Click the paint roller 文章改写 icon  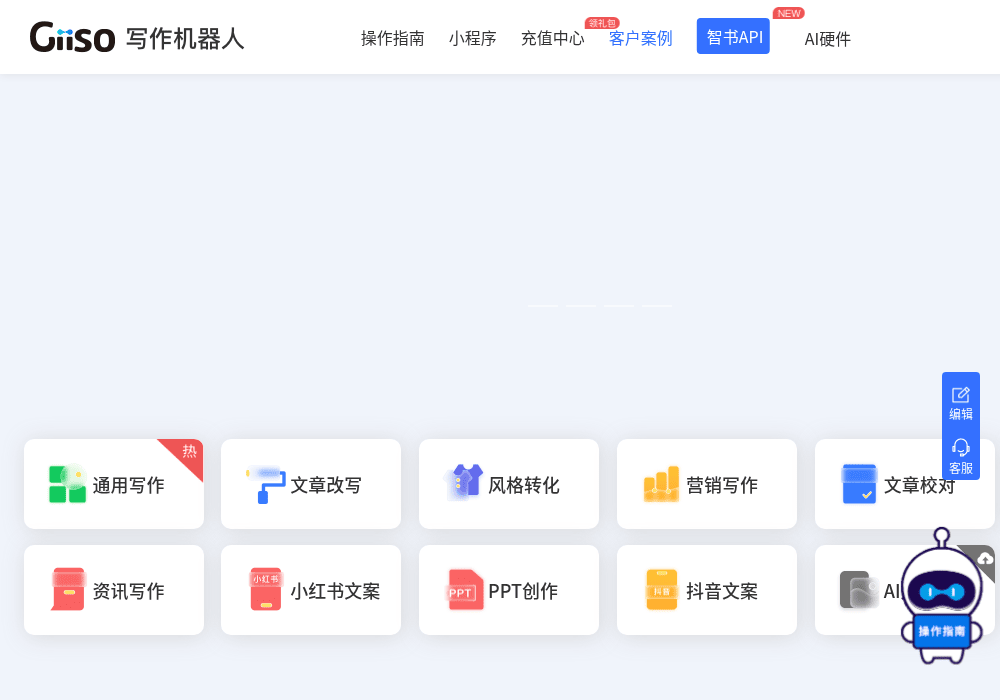[x=265, y=485]
